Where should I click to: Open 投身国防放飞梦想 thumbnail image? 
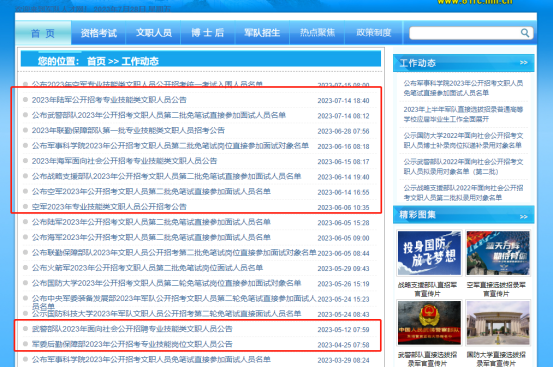pyautogui.click(x=429, y=253)
